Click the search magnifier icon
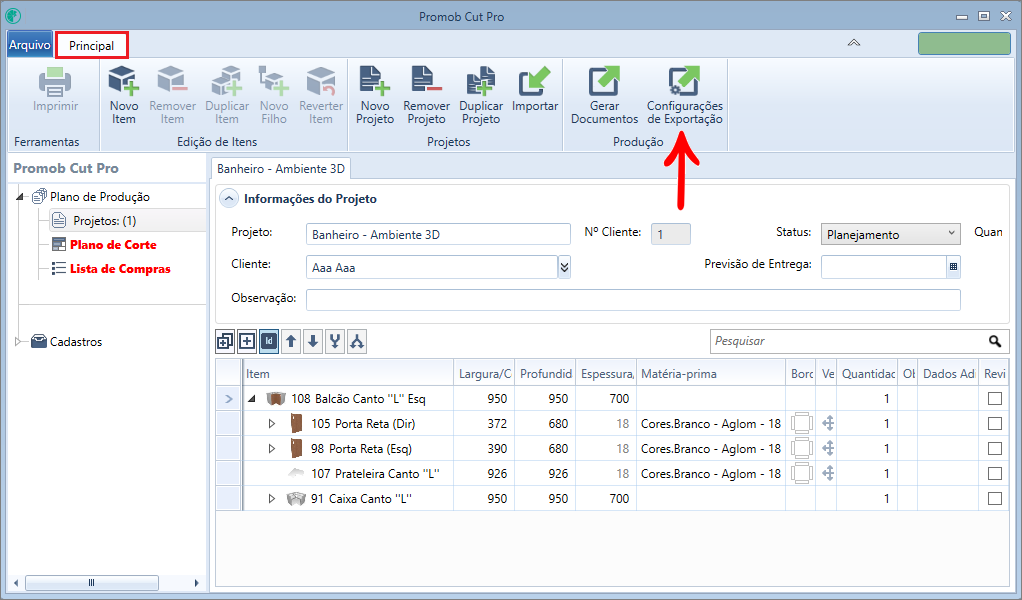 click(995, 341)
